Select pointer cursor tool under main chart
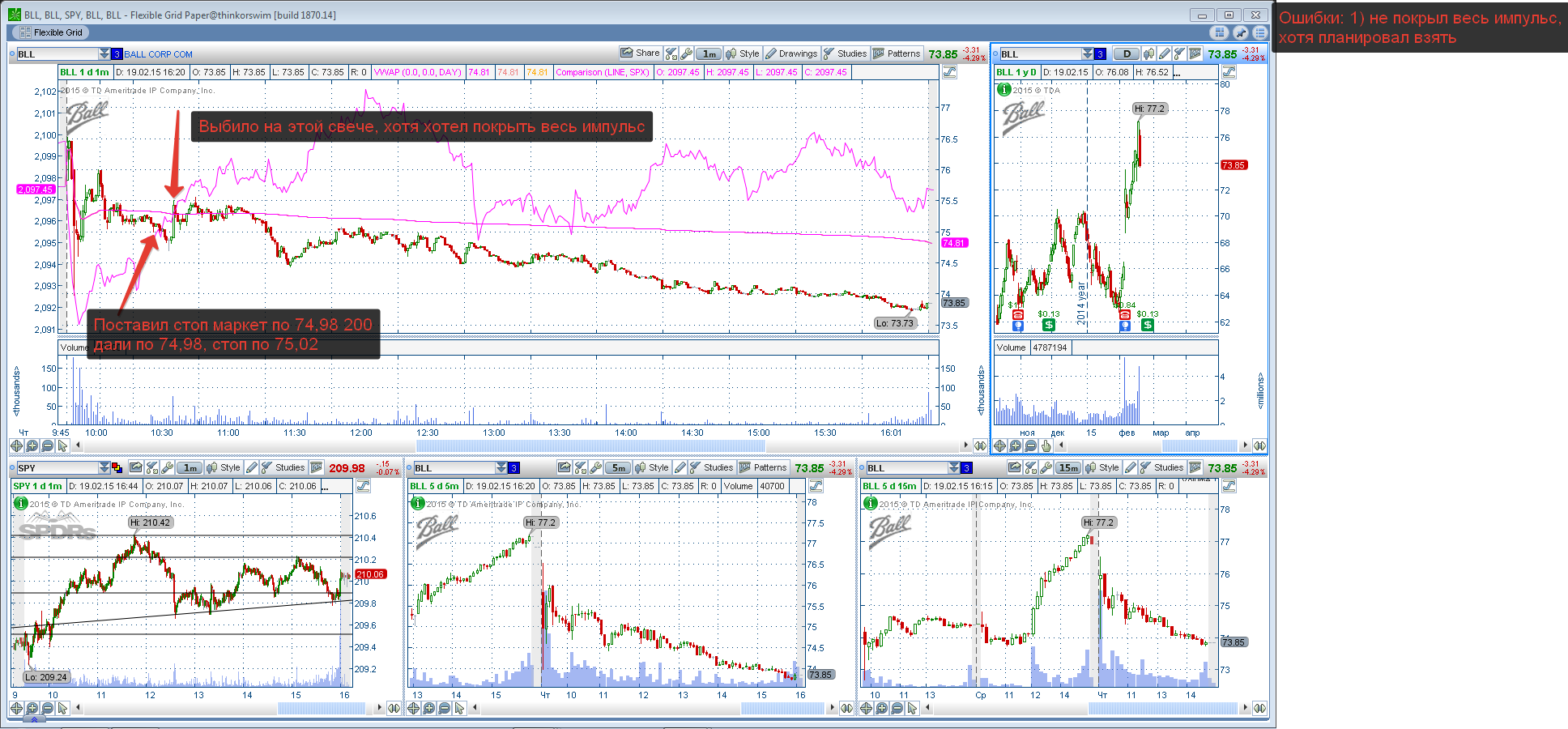Viewport: 1568px width, 729px height. (62, 446)
